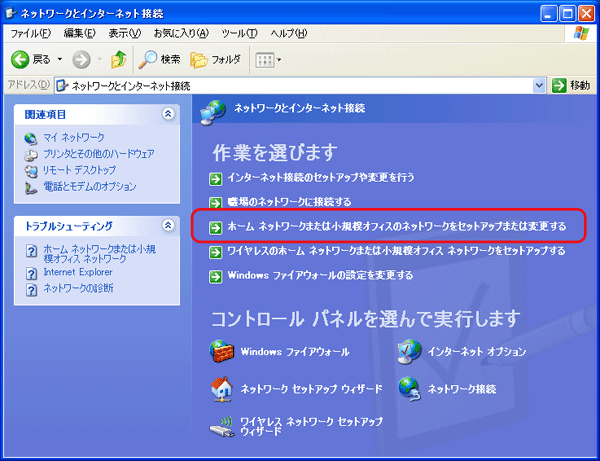Click arrow icon for インターネット接続のセットアップ
This screenshot has width=600, height=461.
click(215, 179)
